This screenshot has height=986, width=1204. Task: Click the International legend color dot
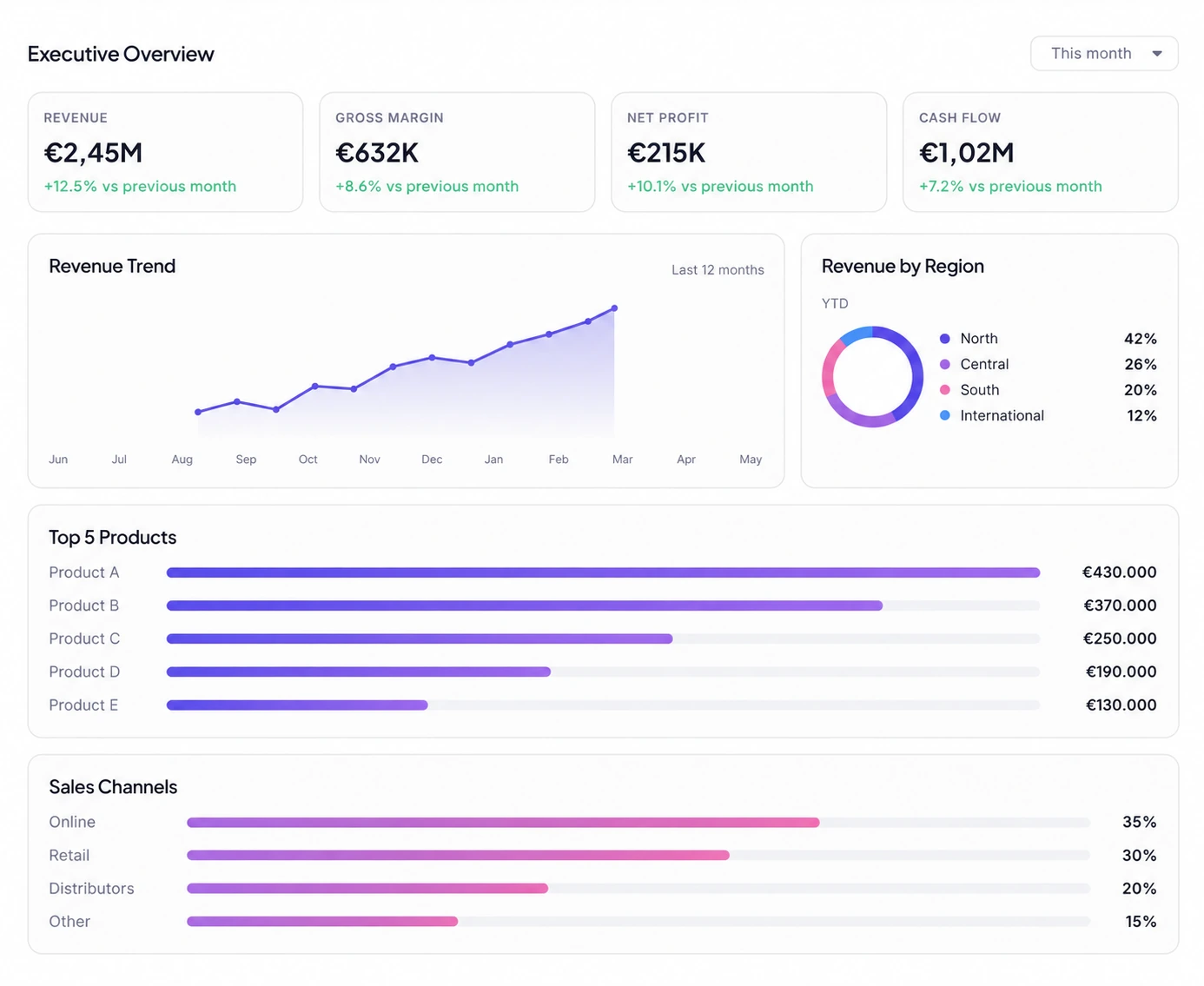tap(944, 415)
